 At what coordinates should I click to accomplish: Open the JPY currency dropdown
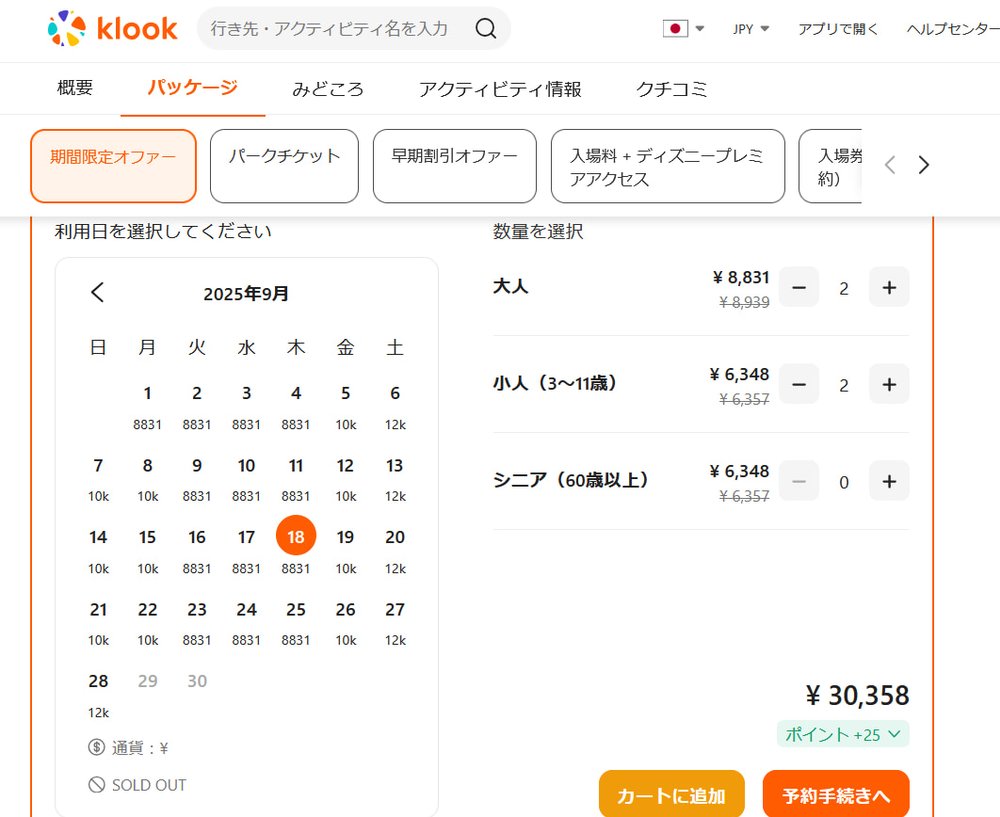(x=749, y=29)
